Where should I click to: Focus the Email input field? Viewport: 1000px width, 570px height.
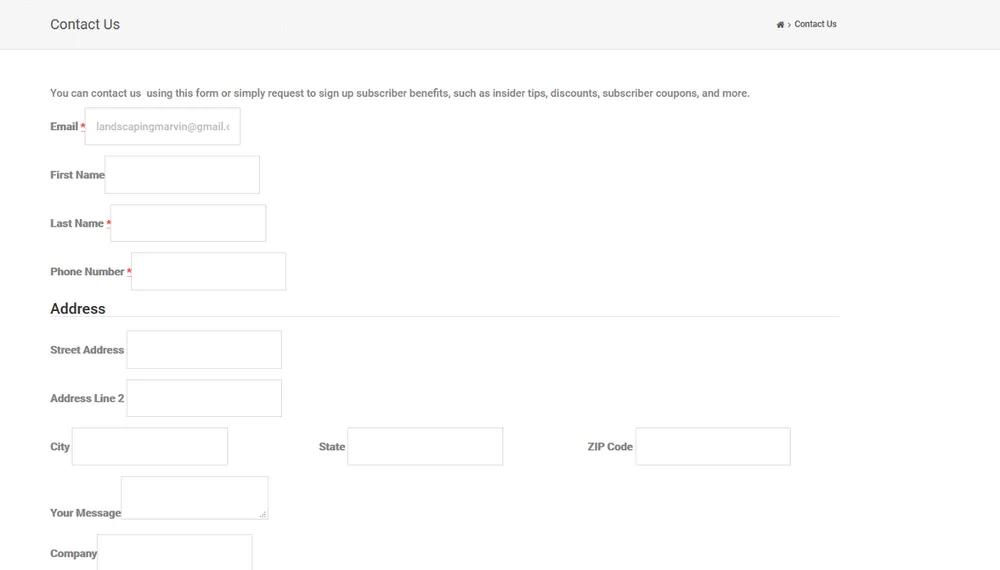[162, 127]
